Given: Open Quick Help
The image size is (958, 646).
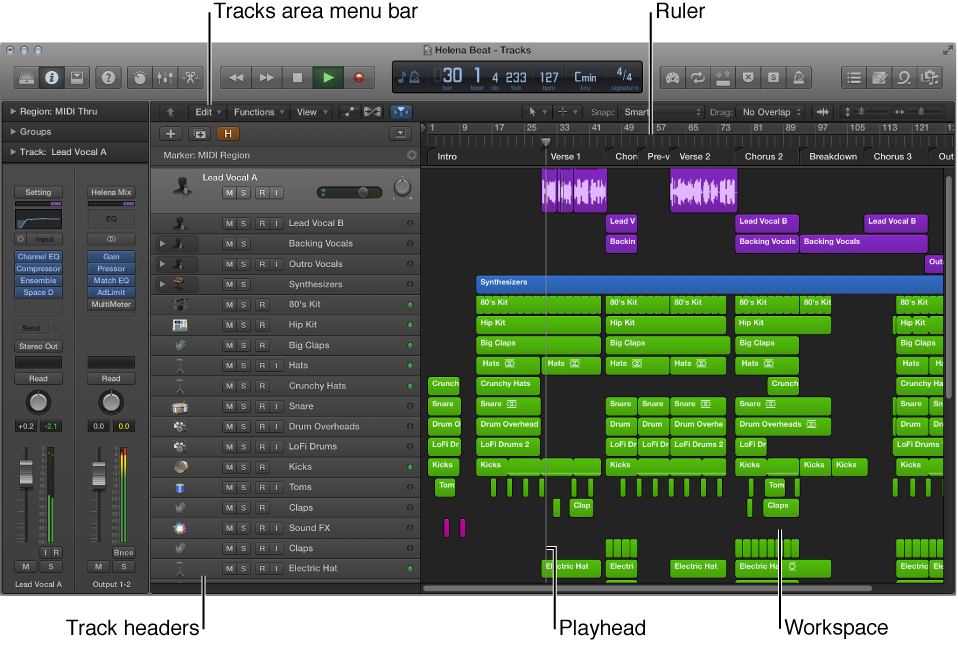Looking at the screenshot, I should coord(109,77).
